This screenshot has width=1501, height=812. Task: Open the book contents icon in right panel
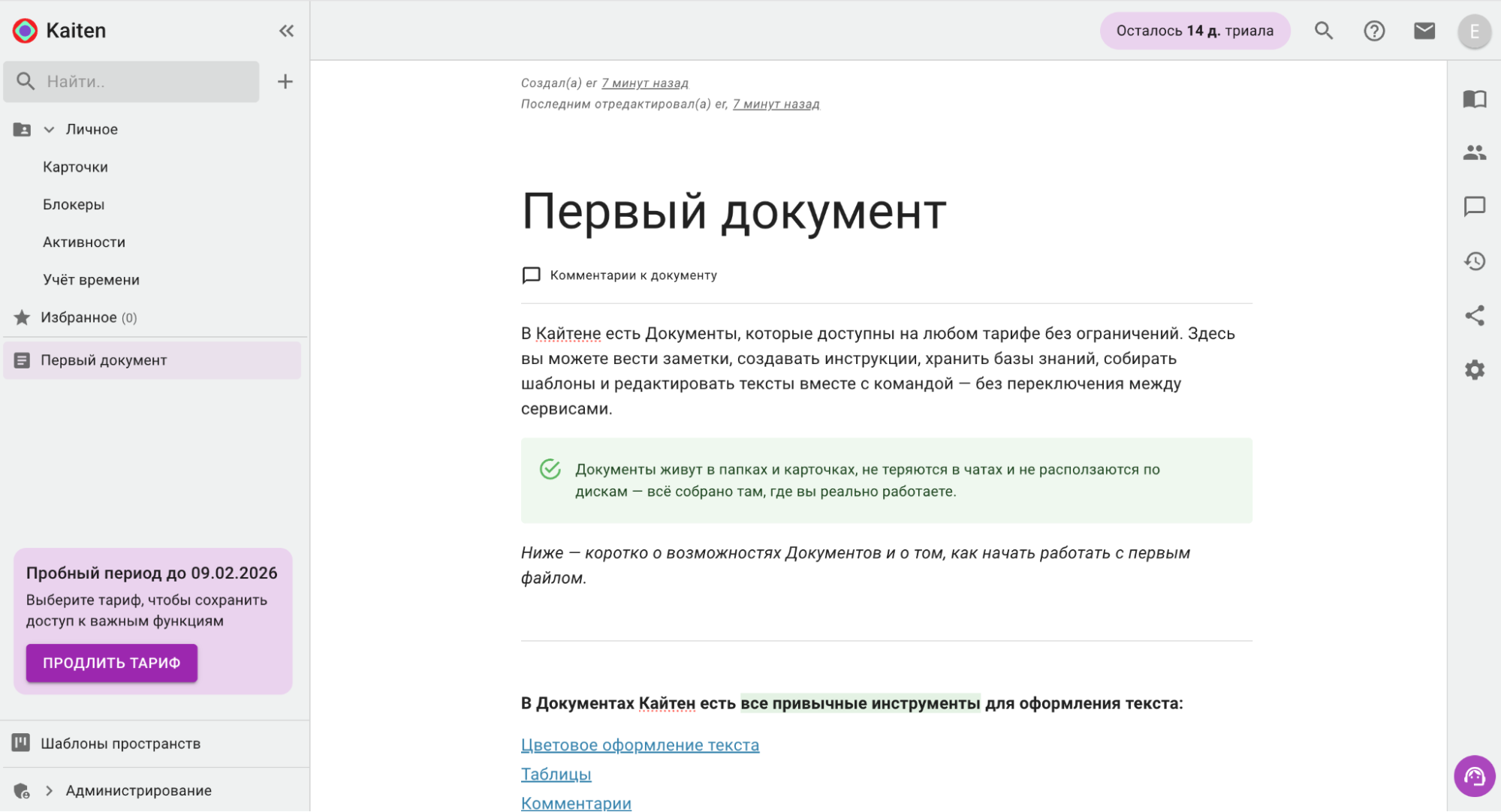[1475, 99]
